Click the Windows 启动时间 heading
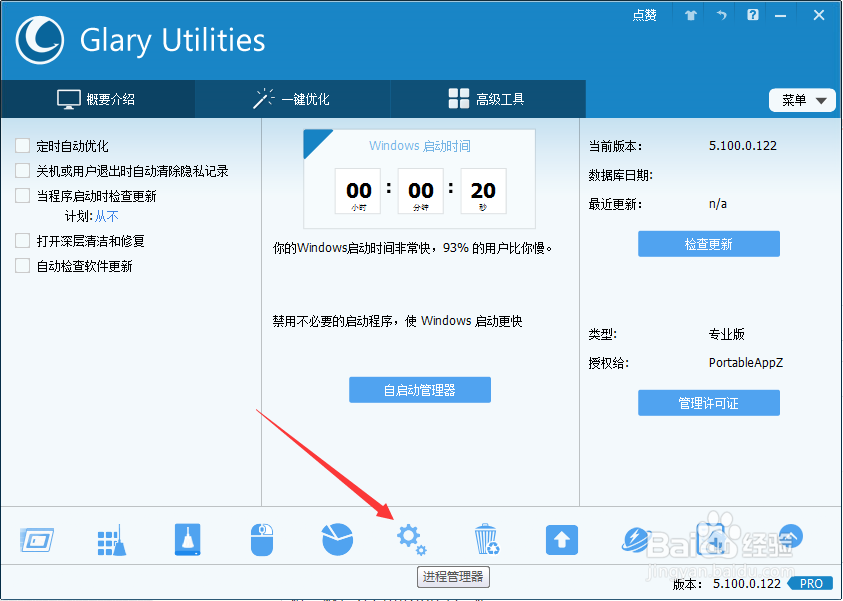843x601 pixels. tap(419, 146)
